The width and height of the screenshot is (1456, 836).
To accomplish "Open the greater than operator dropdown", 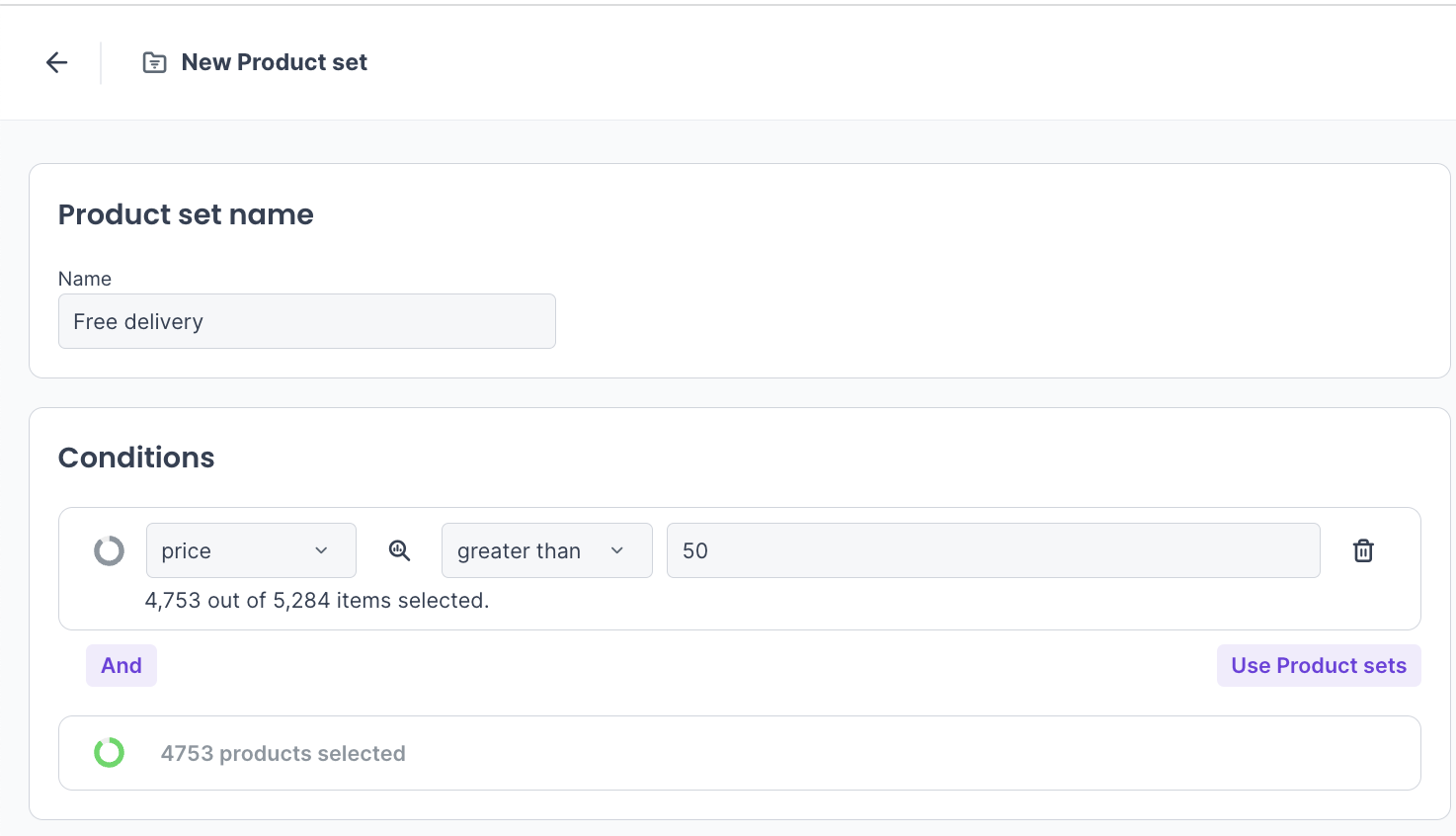I will pyautogui.click(x=533, y=550).
